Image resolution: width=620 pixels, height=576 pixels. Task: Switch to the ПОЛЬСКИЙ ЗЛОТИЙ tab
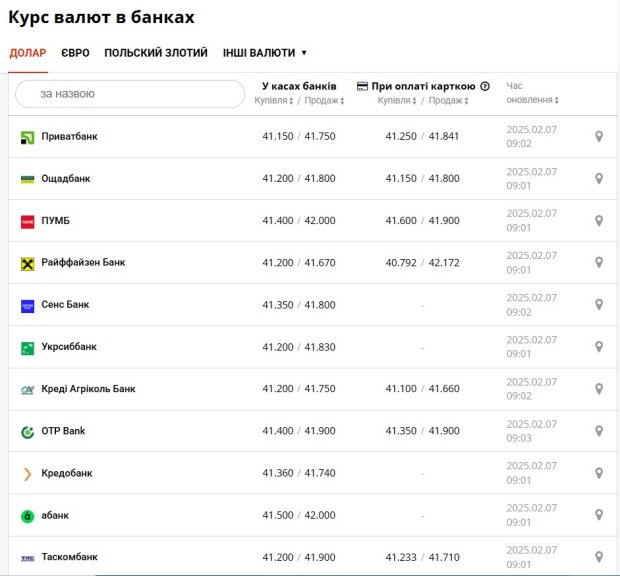[x=156, y=53]
